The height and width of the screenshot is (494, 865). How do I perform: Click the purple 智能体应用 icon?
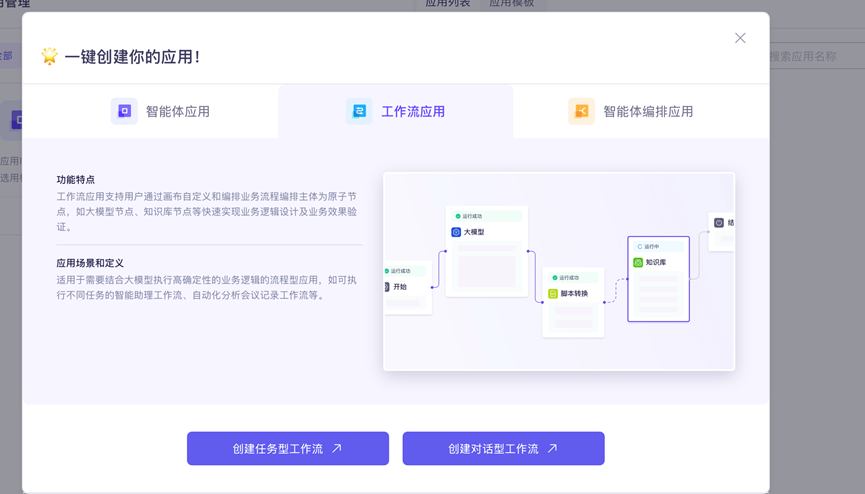coord(124,111)
